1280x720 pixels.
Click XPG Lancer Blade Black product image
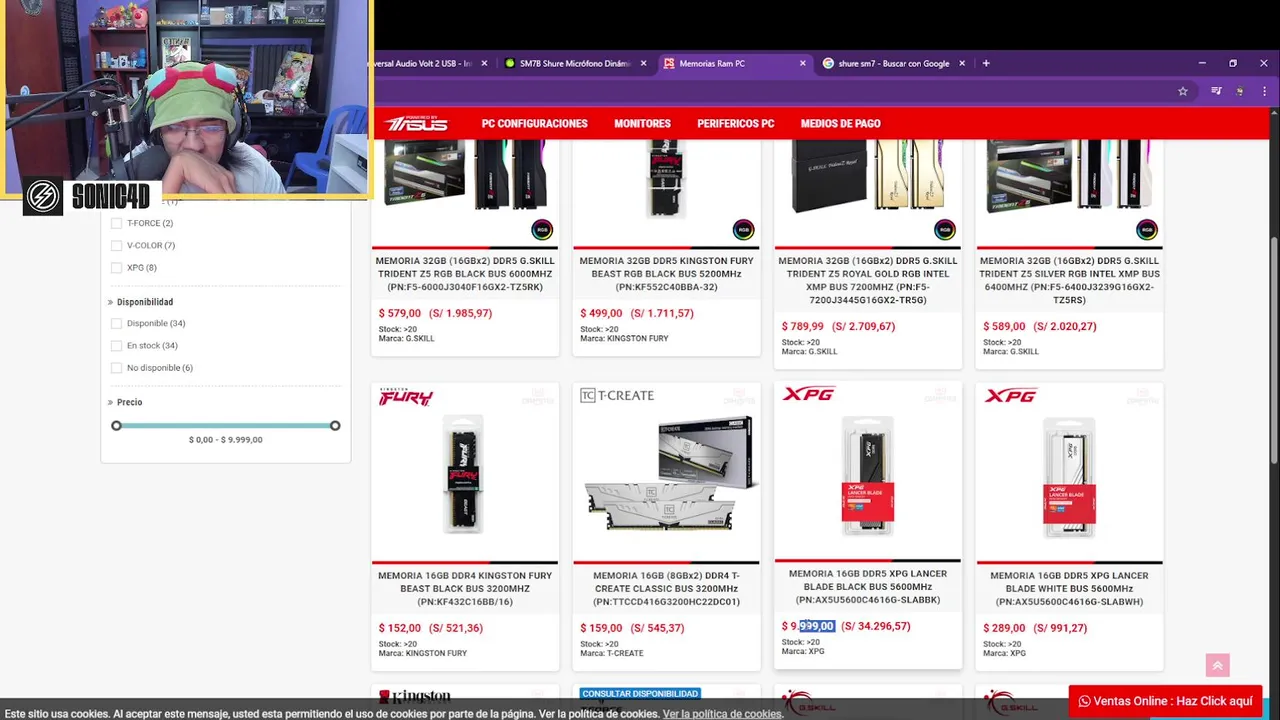tap(867, 478)
